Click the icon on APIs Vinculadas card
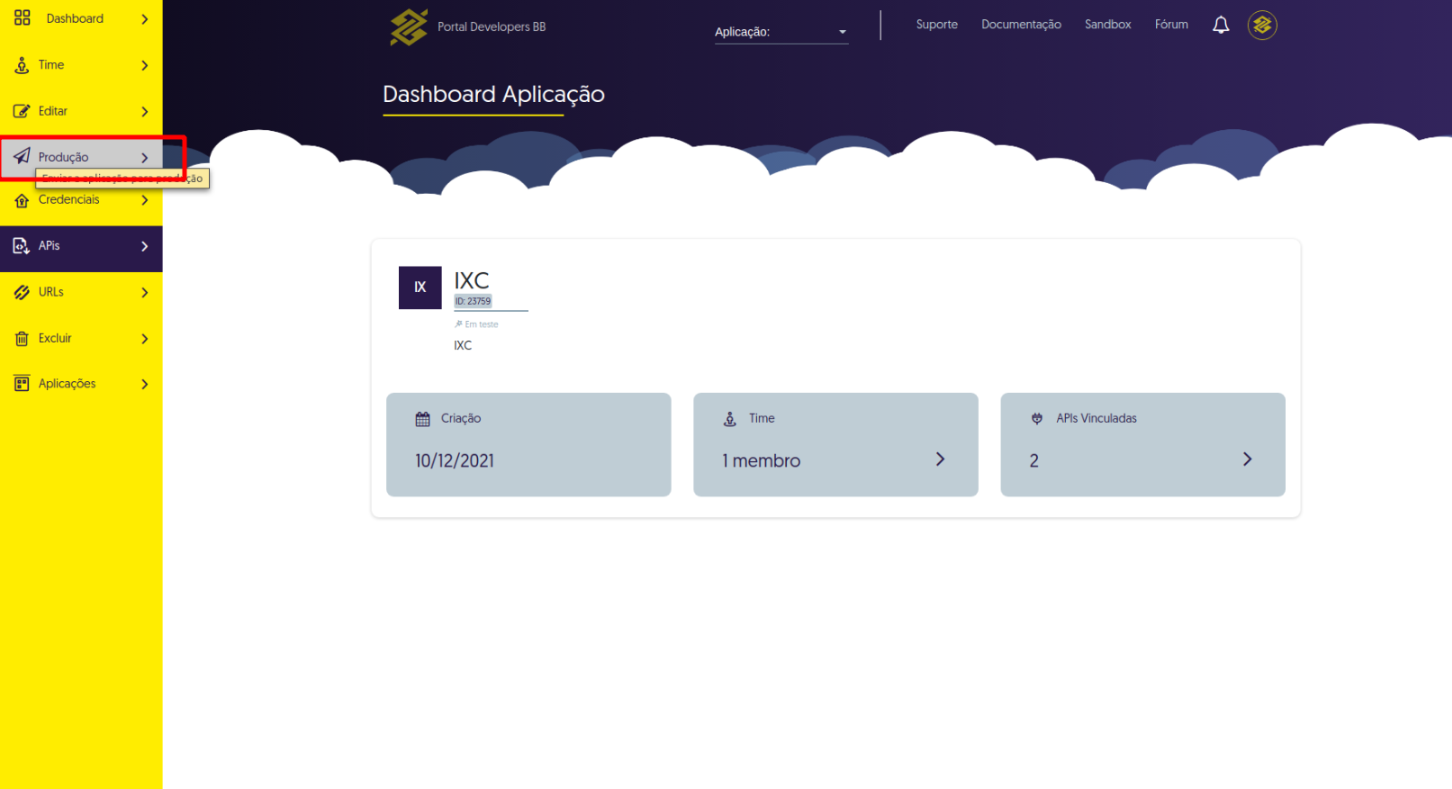The height and width of the screenshot is (789, 1452). (x=1037, y=419)
